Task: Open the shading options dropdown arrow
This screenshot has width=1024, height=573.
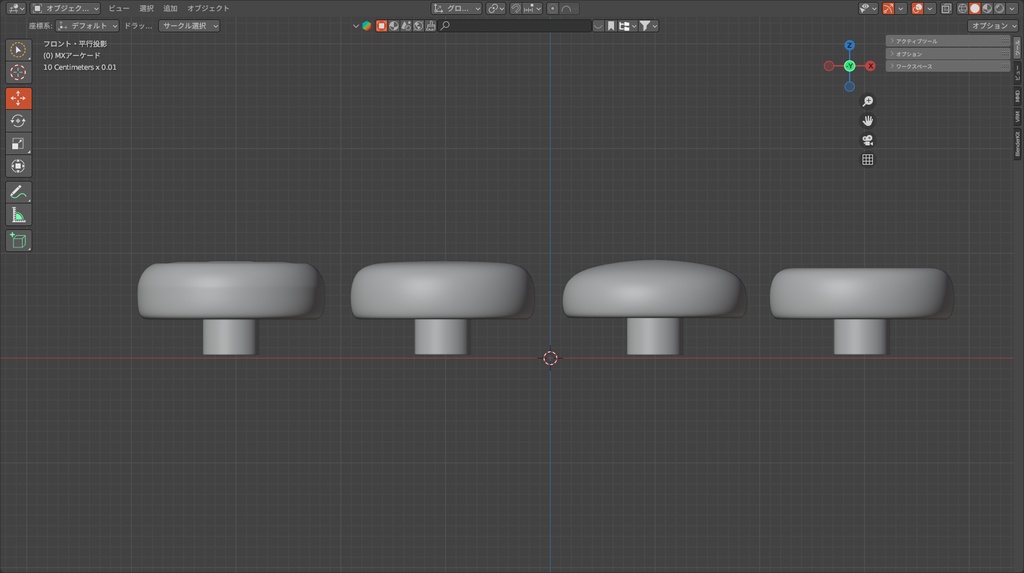Action: [1012, 8]
